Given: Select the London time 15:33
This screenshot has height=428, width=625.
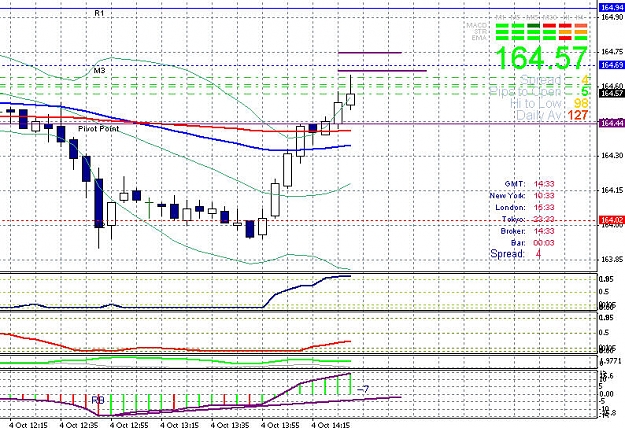Looking at the screenshot, I should coord(544,208).
